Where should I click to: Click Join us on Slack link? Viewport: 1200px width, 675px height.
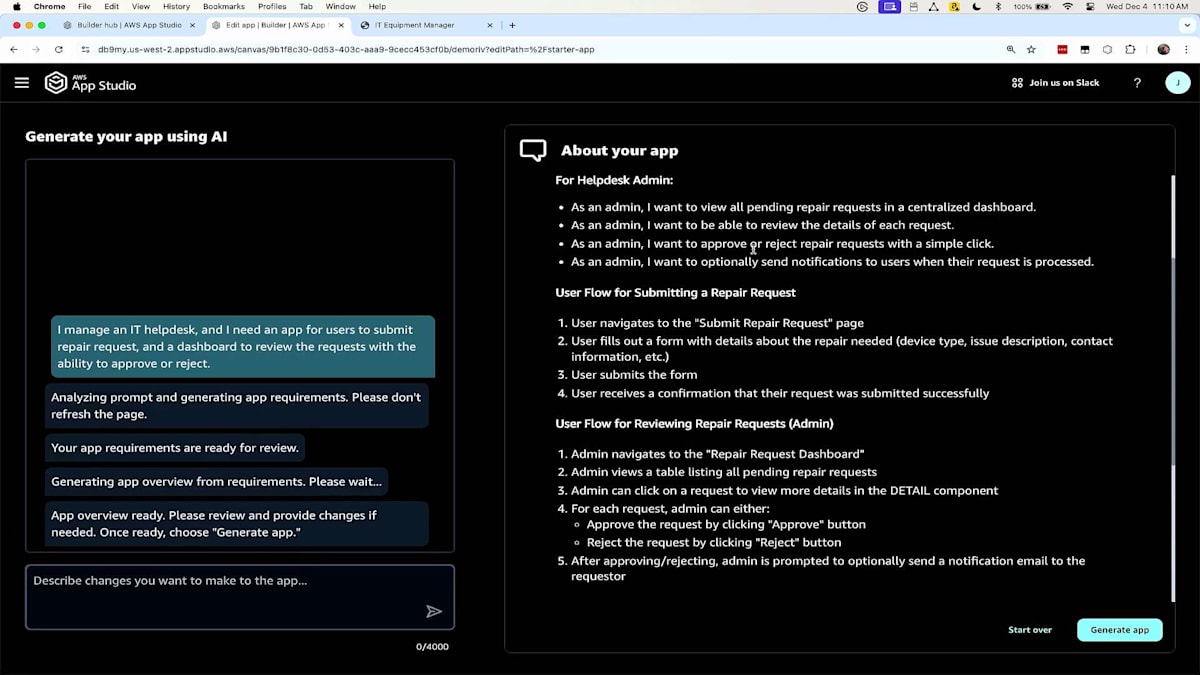pos(1055,83)
